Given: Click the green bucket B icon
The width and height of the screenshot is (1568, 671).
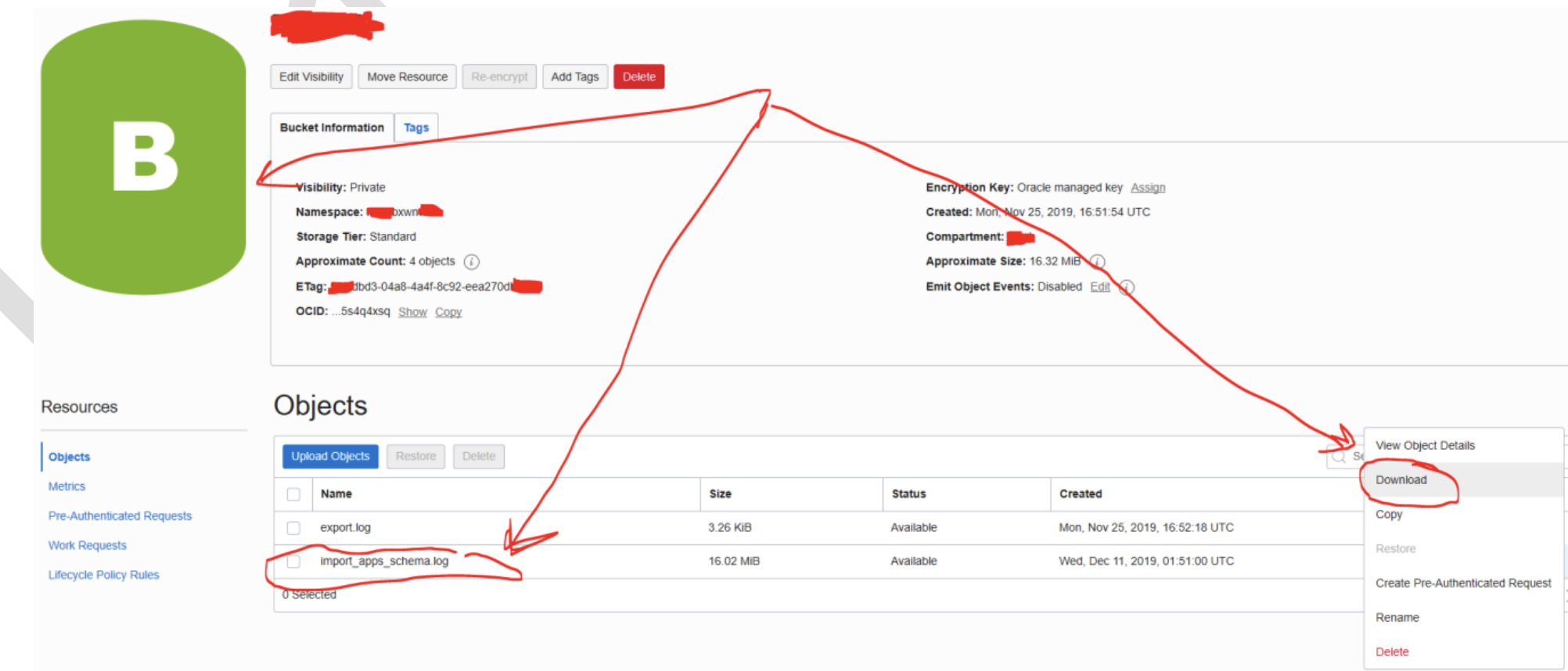Looking at the screenshot, I should tap(143, 157).
